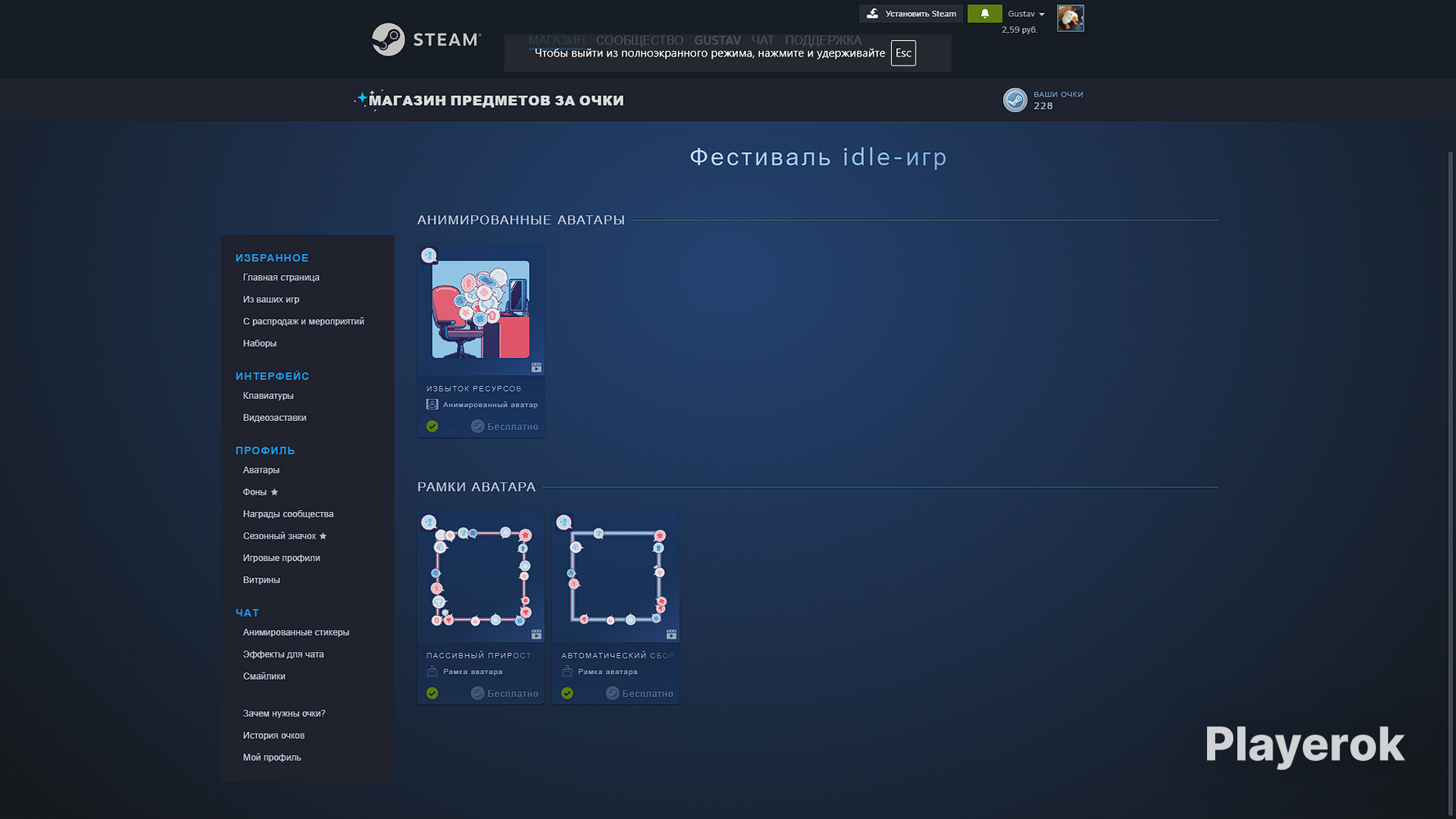Click the Install Steam button
This screenshot has width=1456, height=819.
coord(911,13)
